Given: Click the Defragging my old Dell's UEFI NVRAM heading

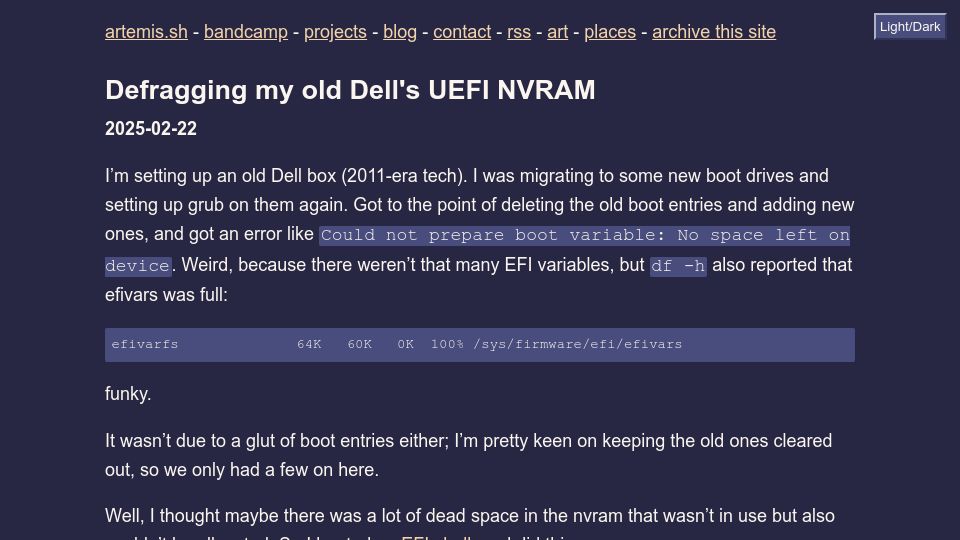Looking at the screenshot, I should 350,90.
